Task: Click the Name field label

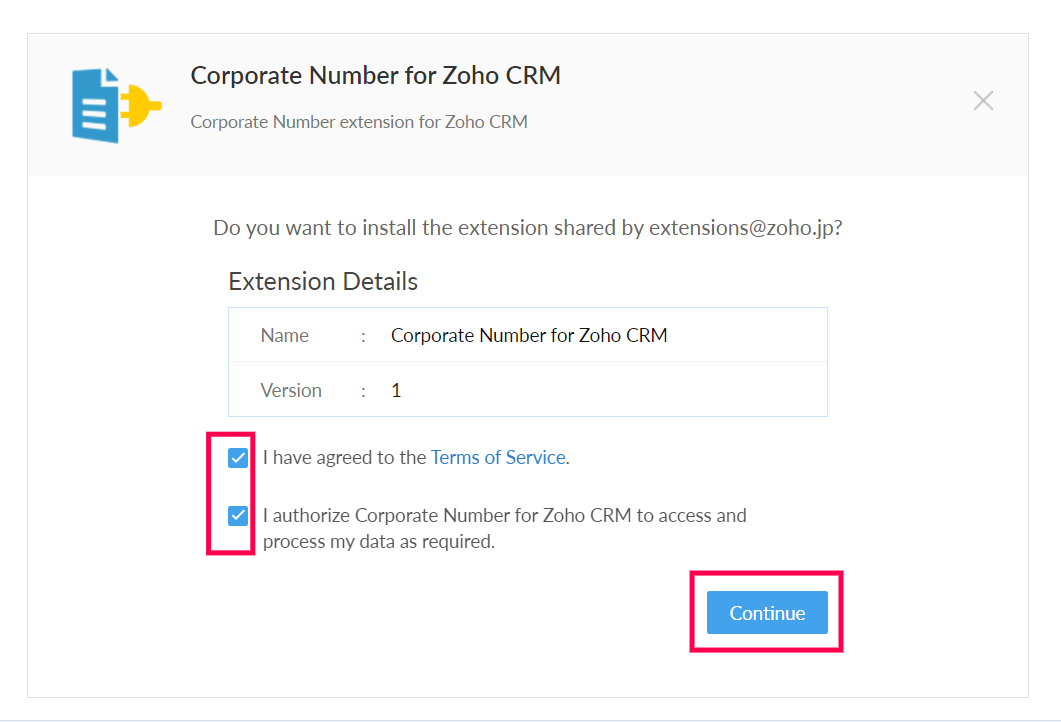Action: [285, 335]
